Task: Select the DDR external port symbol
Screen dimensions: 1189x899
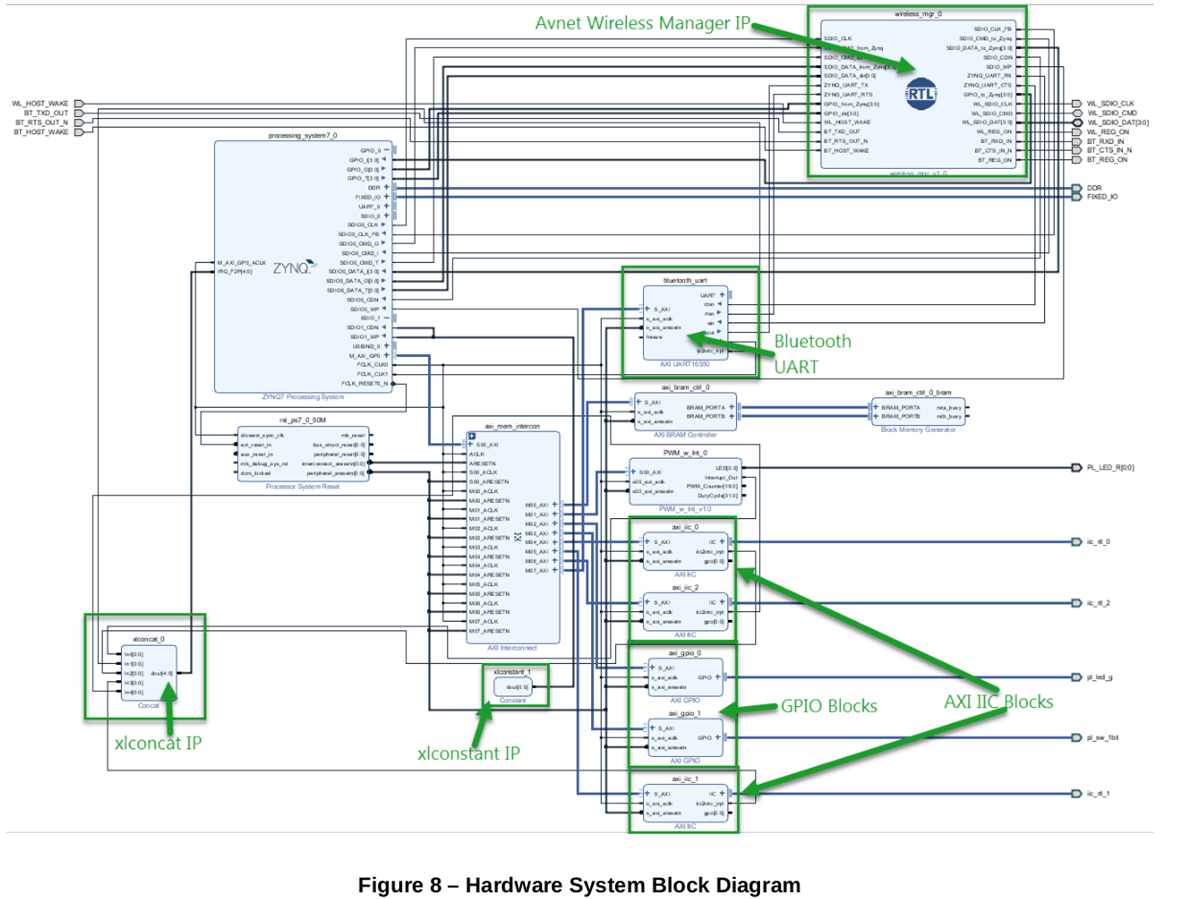Action: point(1077,188)
